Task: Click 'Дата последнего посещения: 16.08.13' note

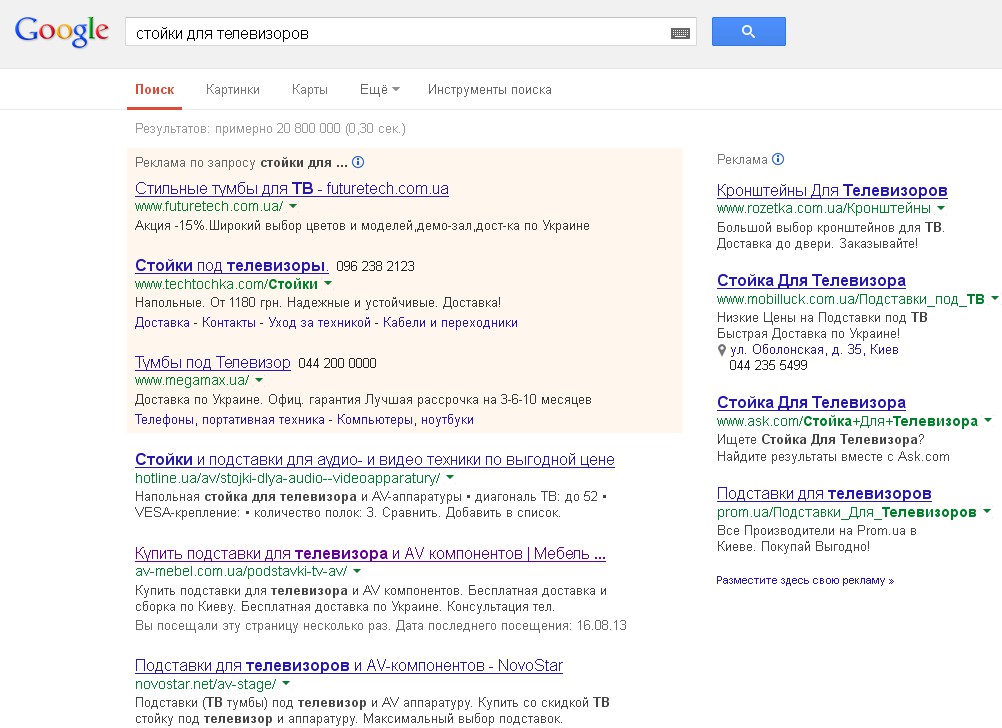Action: point(511,626)
